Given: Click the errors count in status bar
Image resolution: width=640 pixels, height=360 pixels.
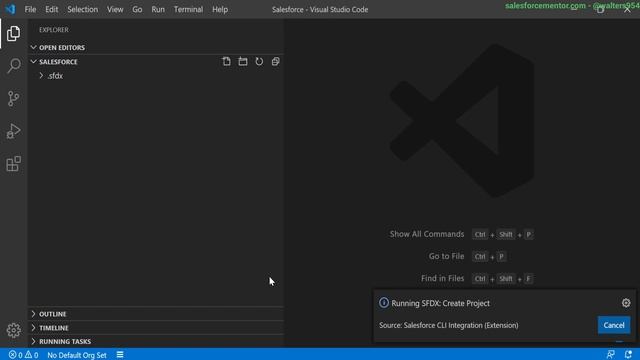Looking at the screenshot, I should pos(16,355).
